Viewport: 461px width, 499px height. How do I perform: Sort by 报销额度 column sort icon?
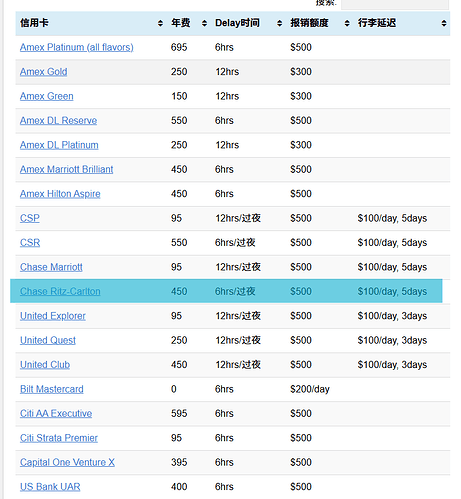point(347,23)
